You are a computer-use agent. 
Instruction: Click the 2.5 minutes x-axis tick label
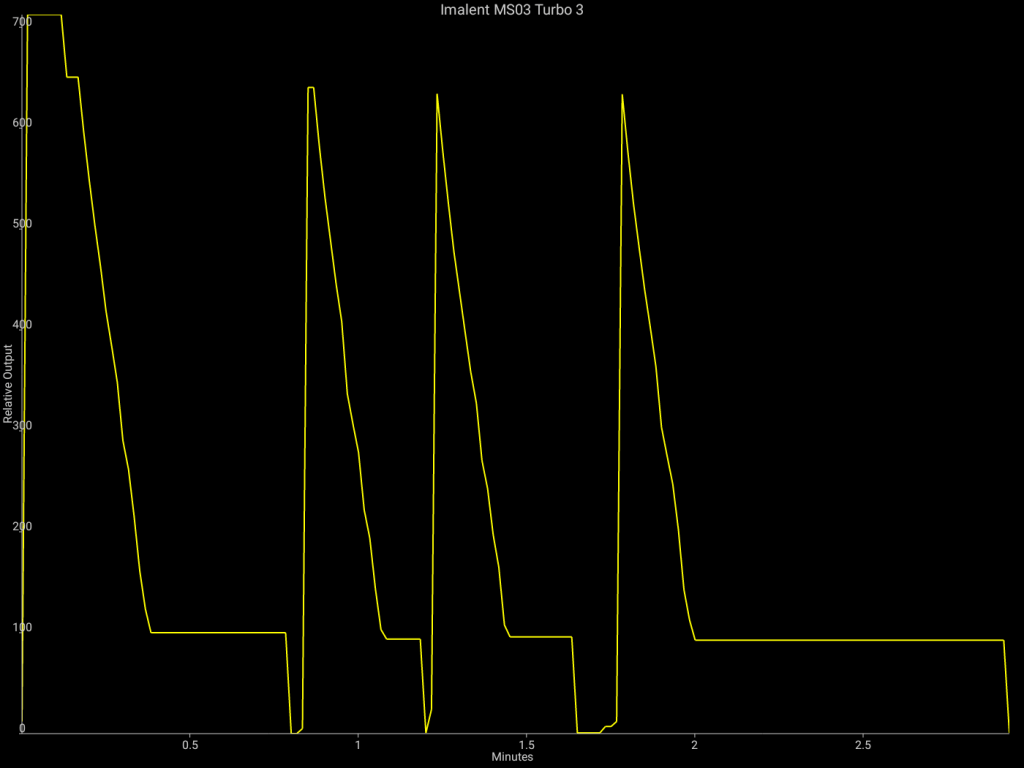pyautogui.click(x=863, y=745)
